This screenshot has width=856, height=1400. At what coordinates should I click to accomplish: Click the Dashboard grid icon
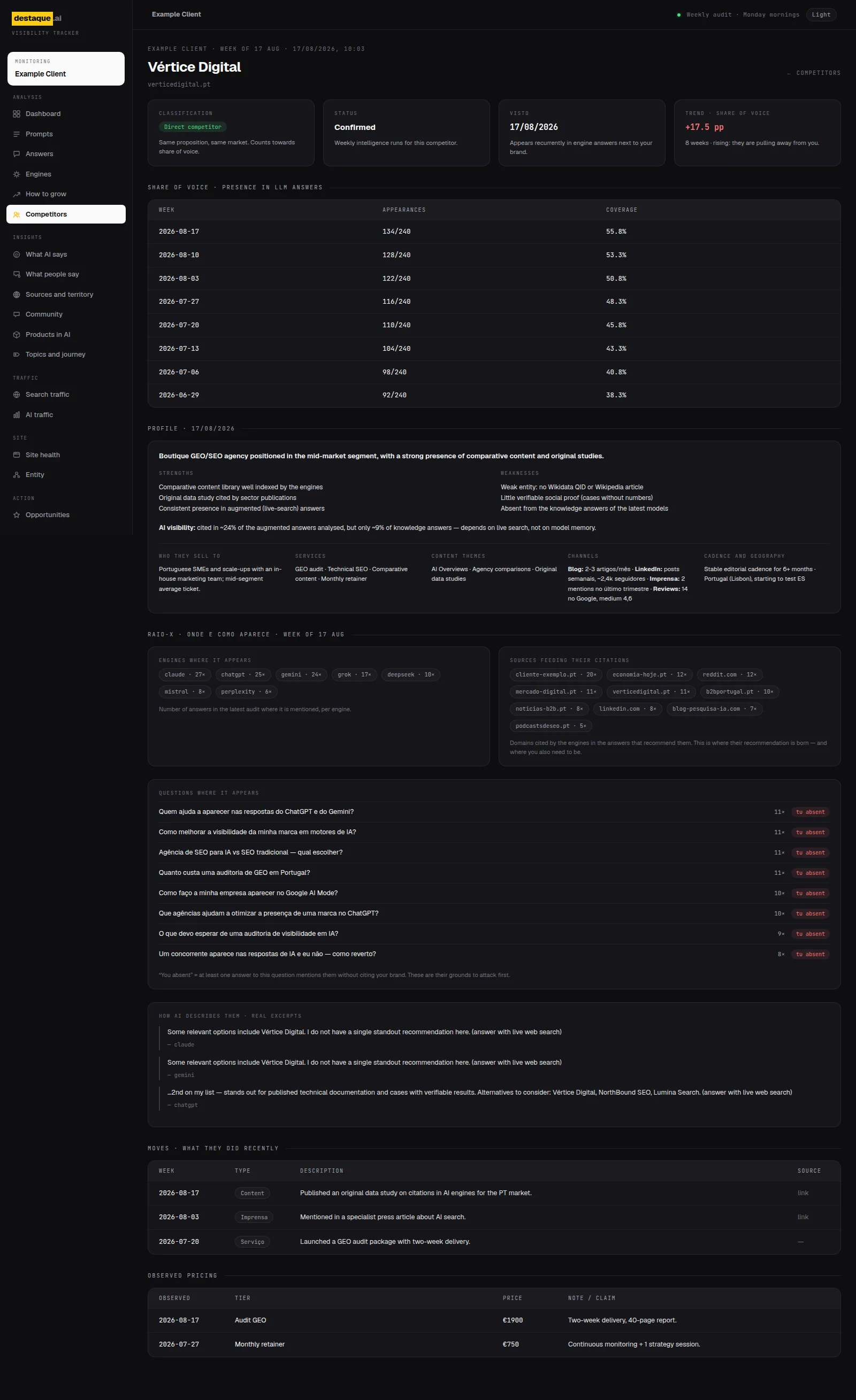17,113
